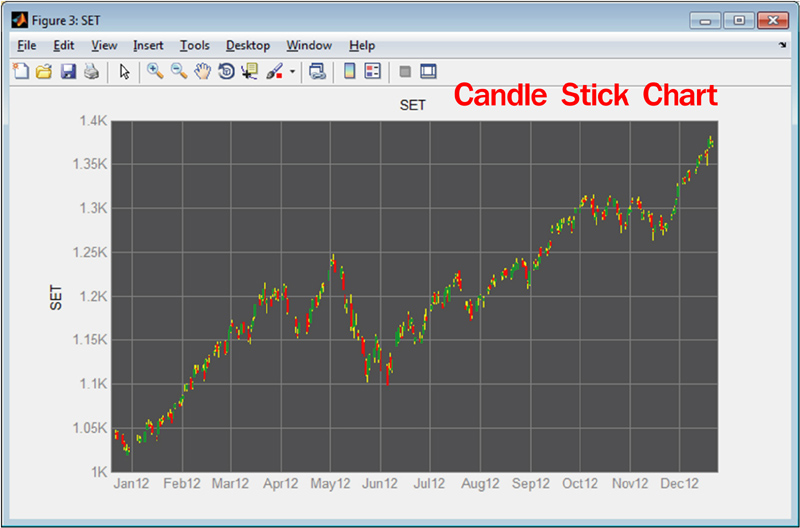Click the 1.25K y-axis tick label
This screenshot has height=528, width=800.
tap(90, 252)
